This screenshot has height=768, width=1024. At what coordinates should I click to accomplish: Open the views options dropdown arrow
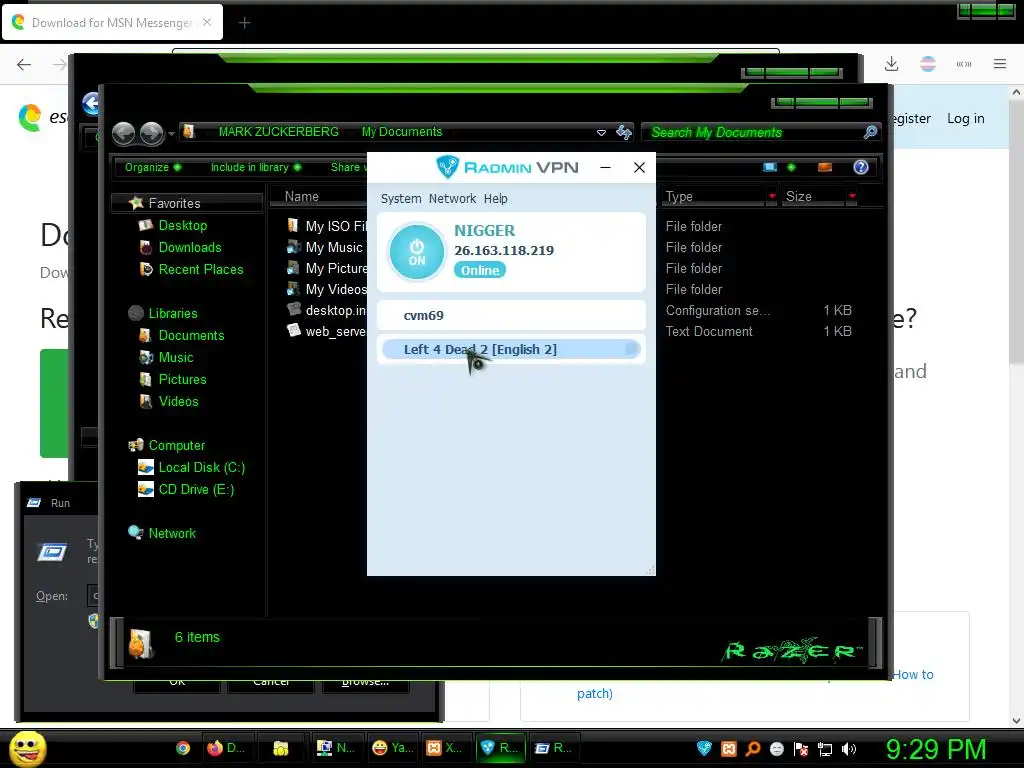792,167
